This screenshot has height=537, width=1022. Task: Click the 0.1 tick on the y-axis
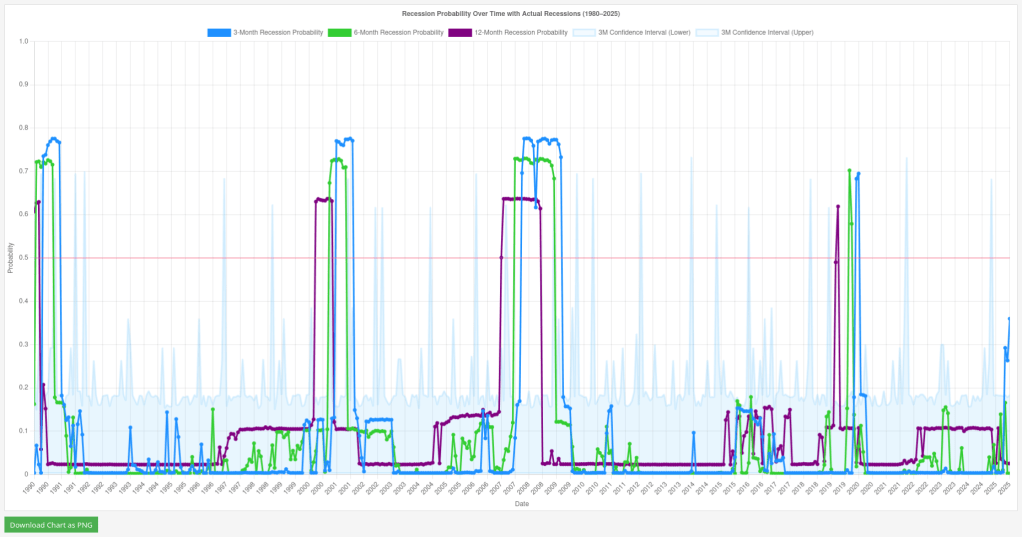pos(24,431)
